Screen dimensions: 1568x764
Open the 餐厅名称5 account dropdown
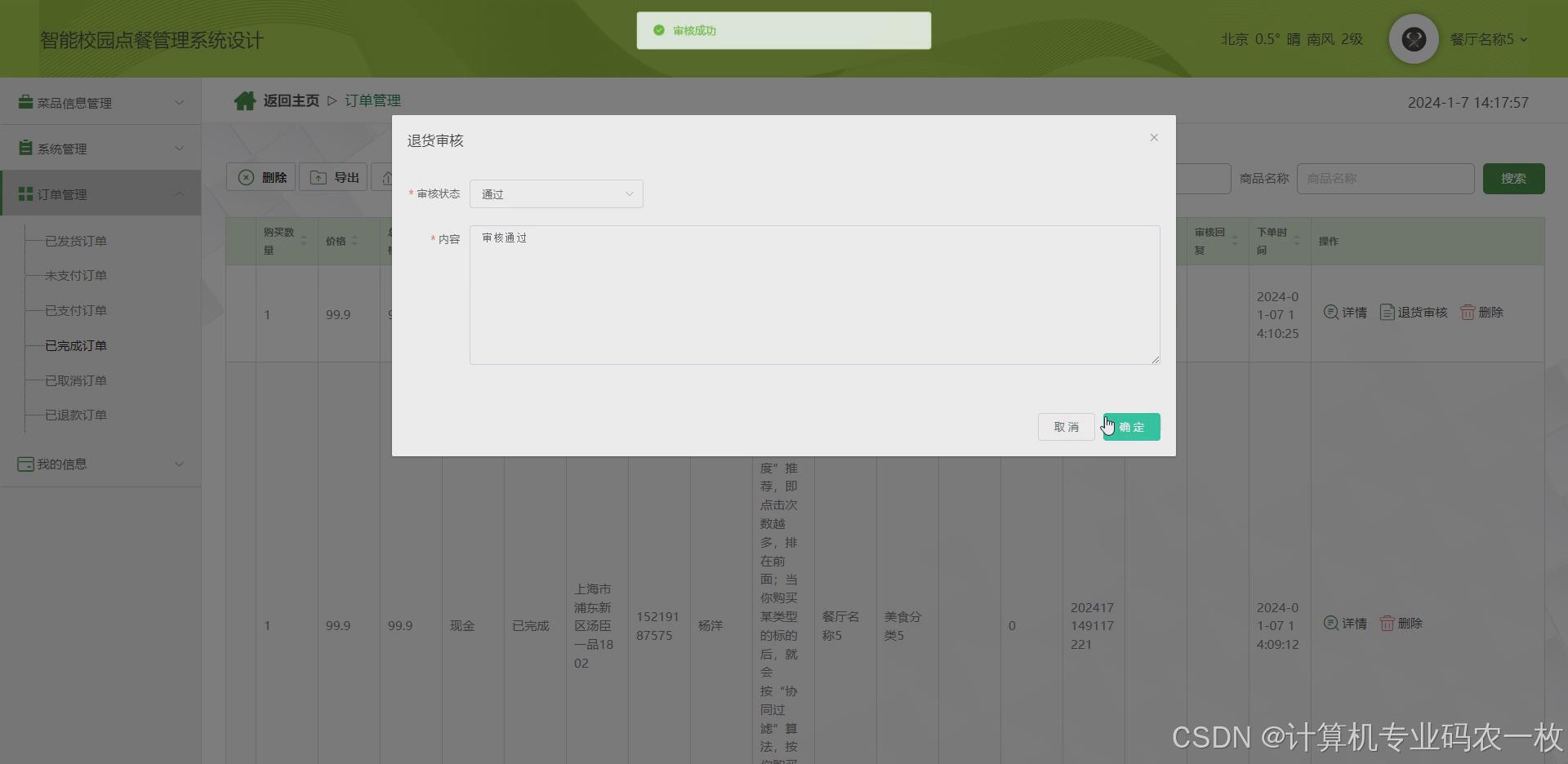pyautogui.click(x=1488, y=38)
